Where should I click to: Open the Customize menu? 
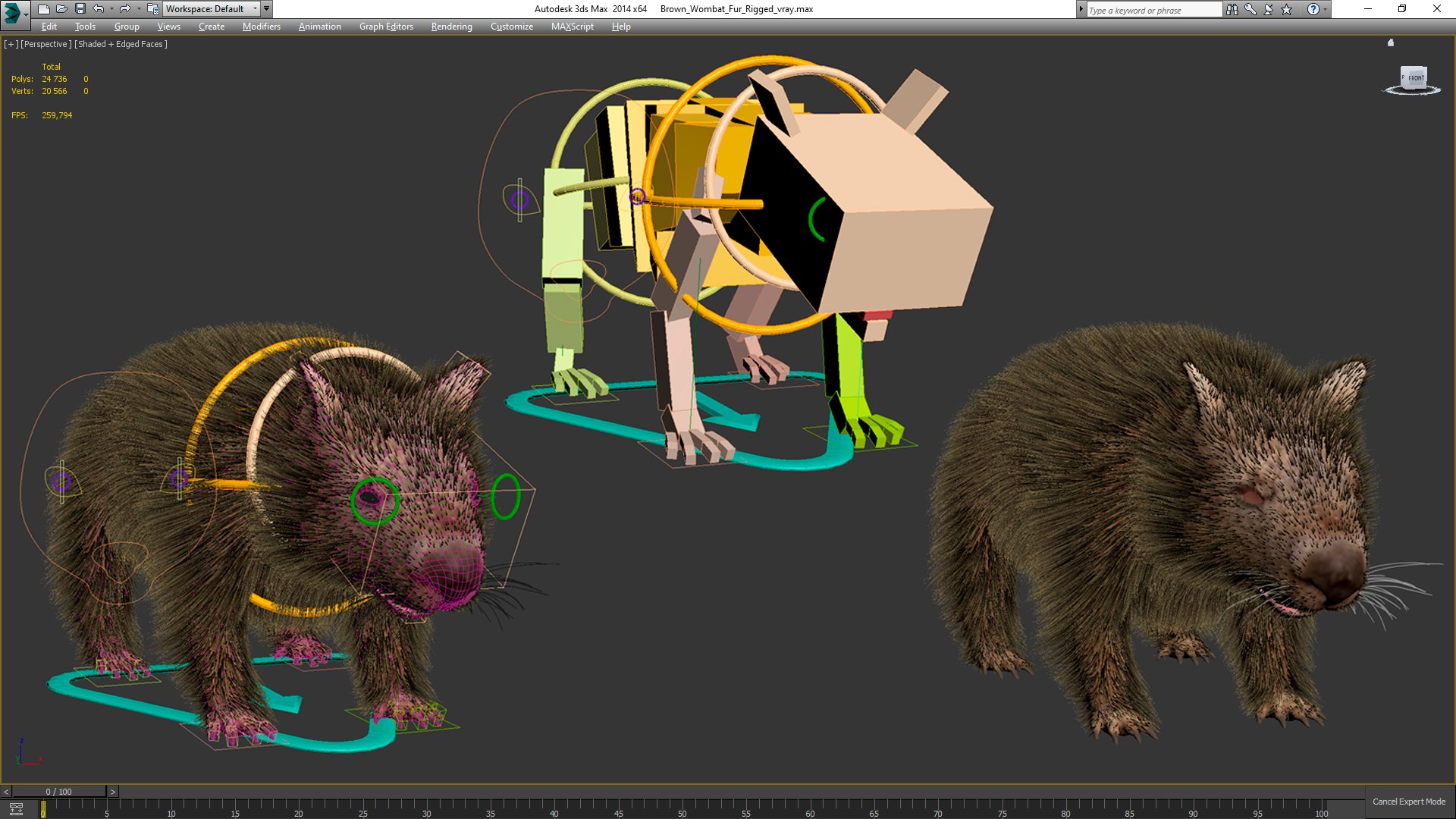512,27
